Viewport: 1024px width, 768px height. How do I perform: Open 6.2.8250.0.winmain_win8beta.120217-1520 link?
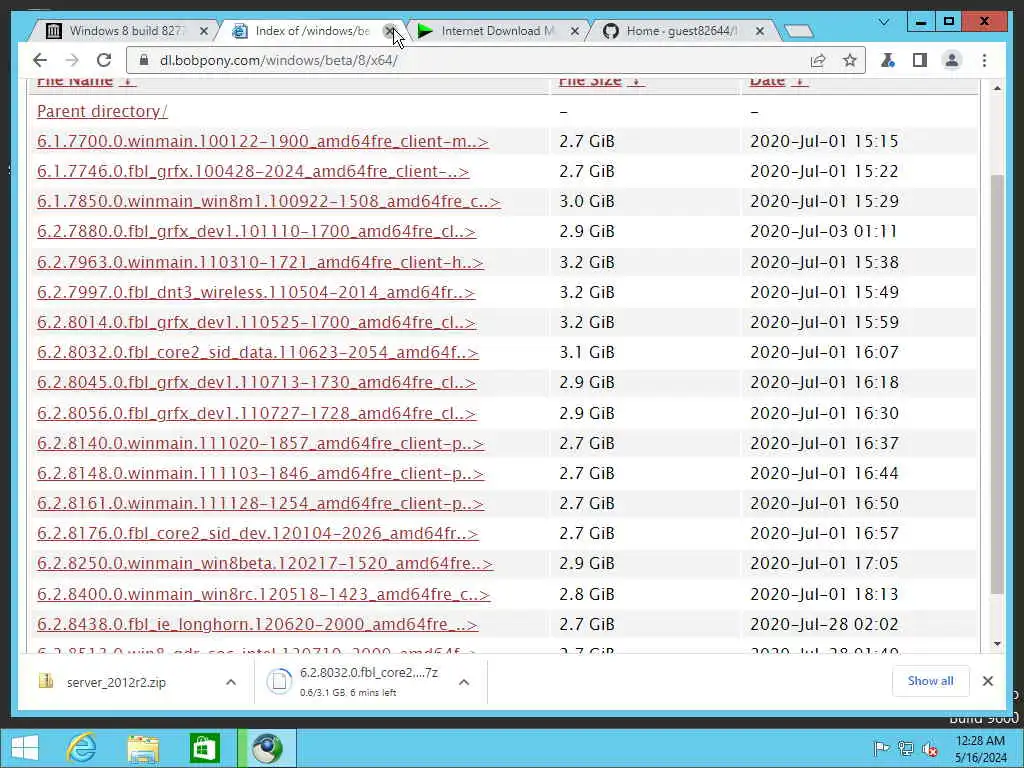click(x=264, y=563)
